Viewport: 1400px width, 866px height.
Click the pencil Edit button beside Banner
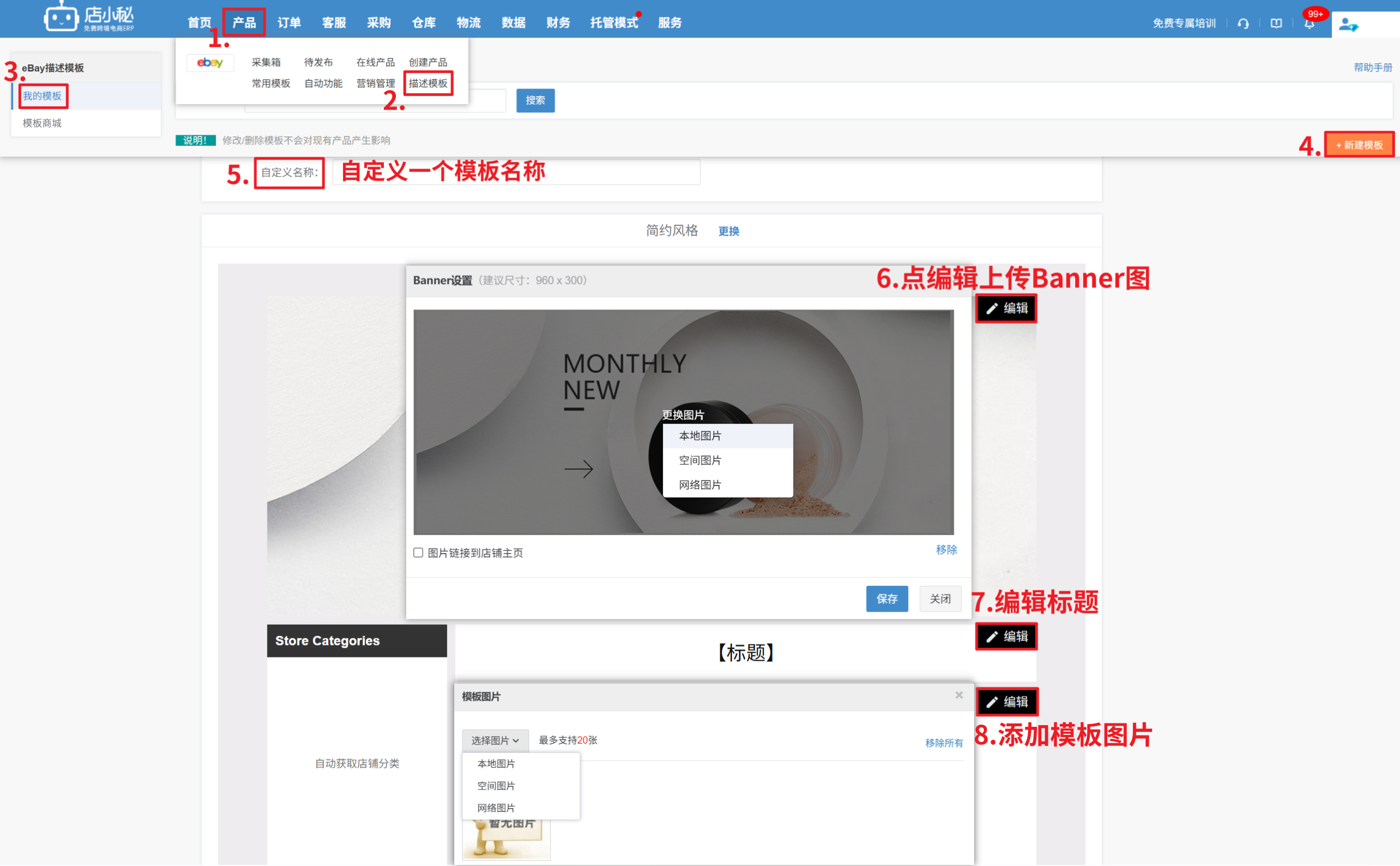tap(1006, 308)
